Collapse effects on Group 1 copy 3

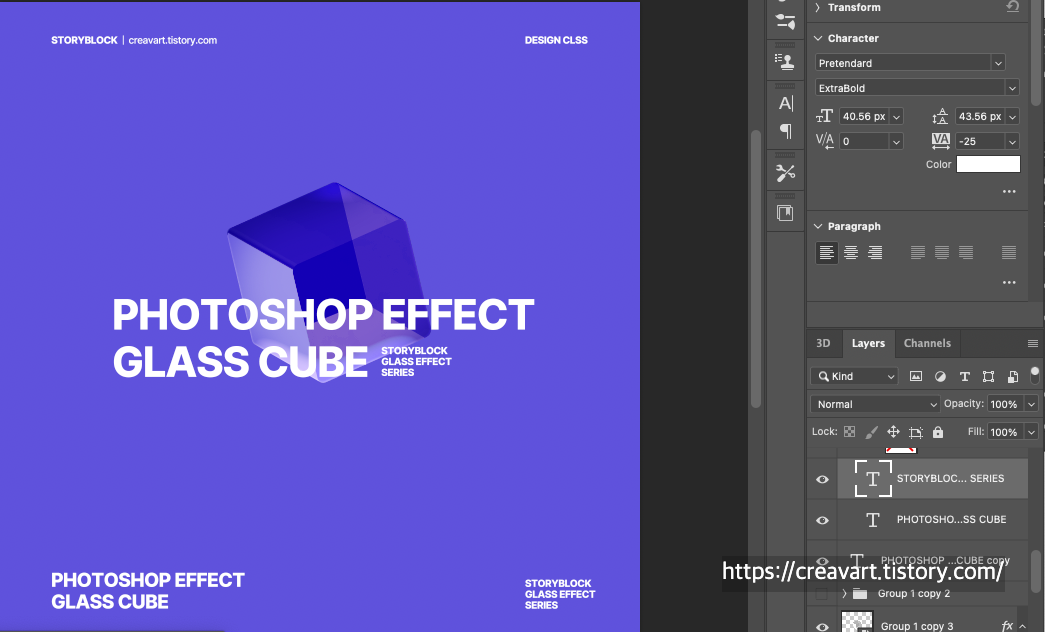pos(1022,626)
